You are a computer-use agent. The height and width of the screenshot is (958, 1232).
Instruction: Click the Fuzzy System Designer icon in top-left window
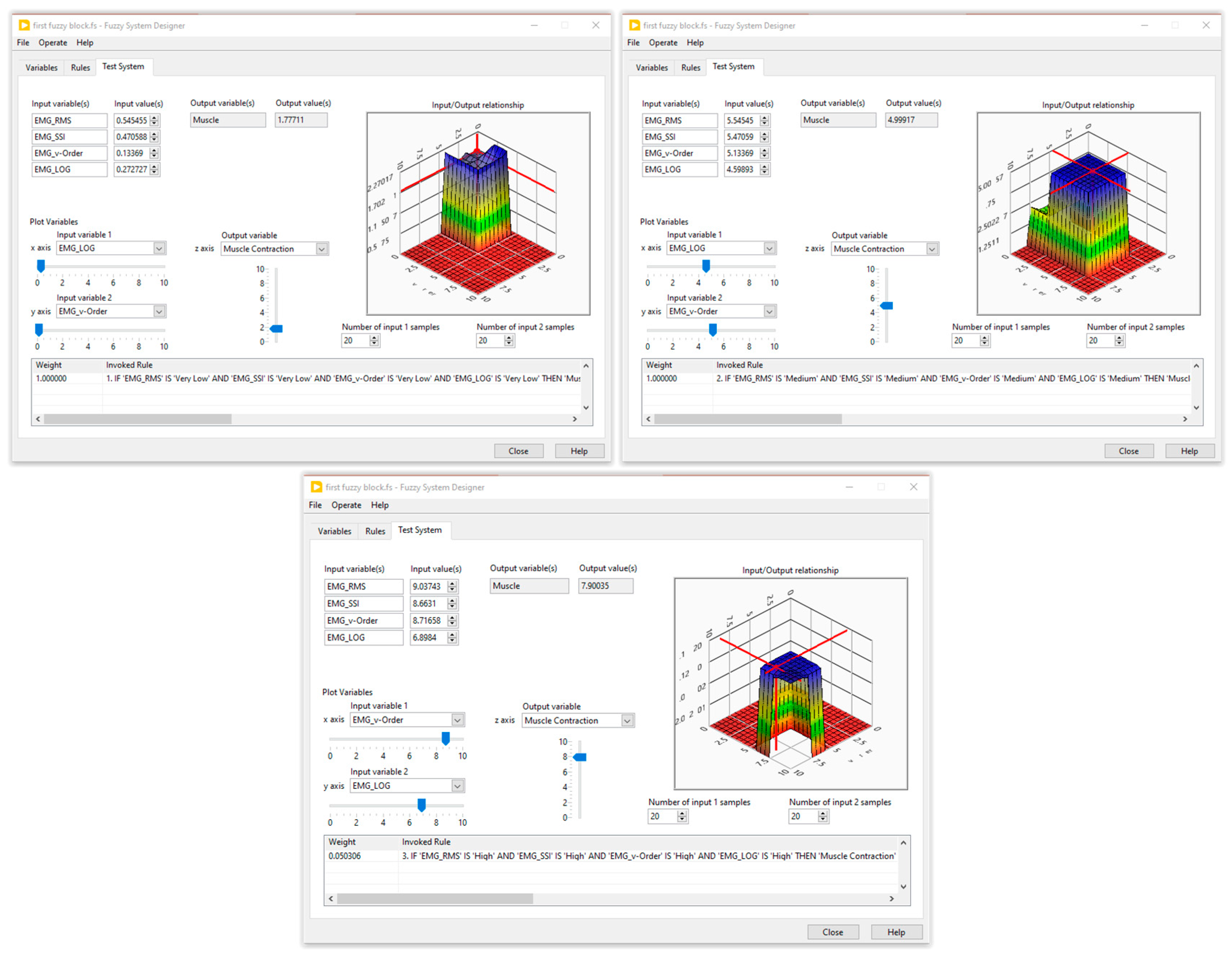[24, 25]
